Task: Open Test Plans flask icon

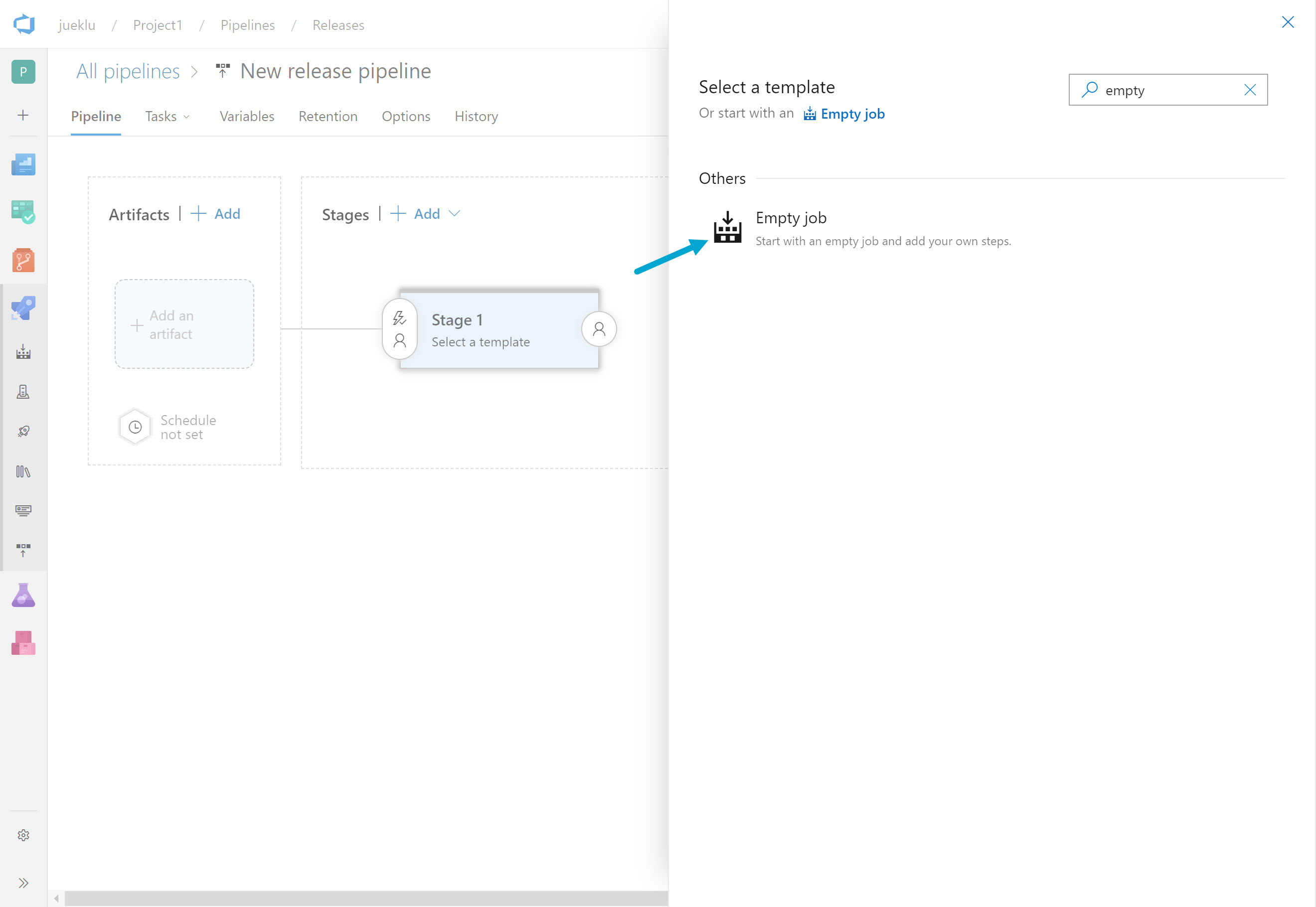Action: [23, 595]
